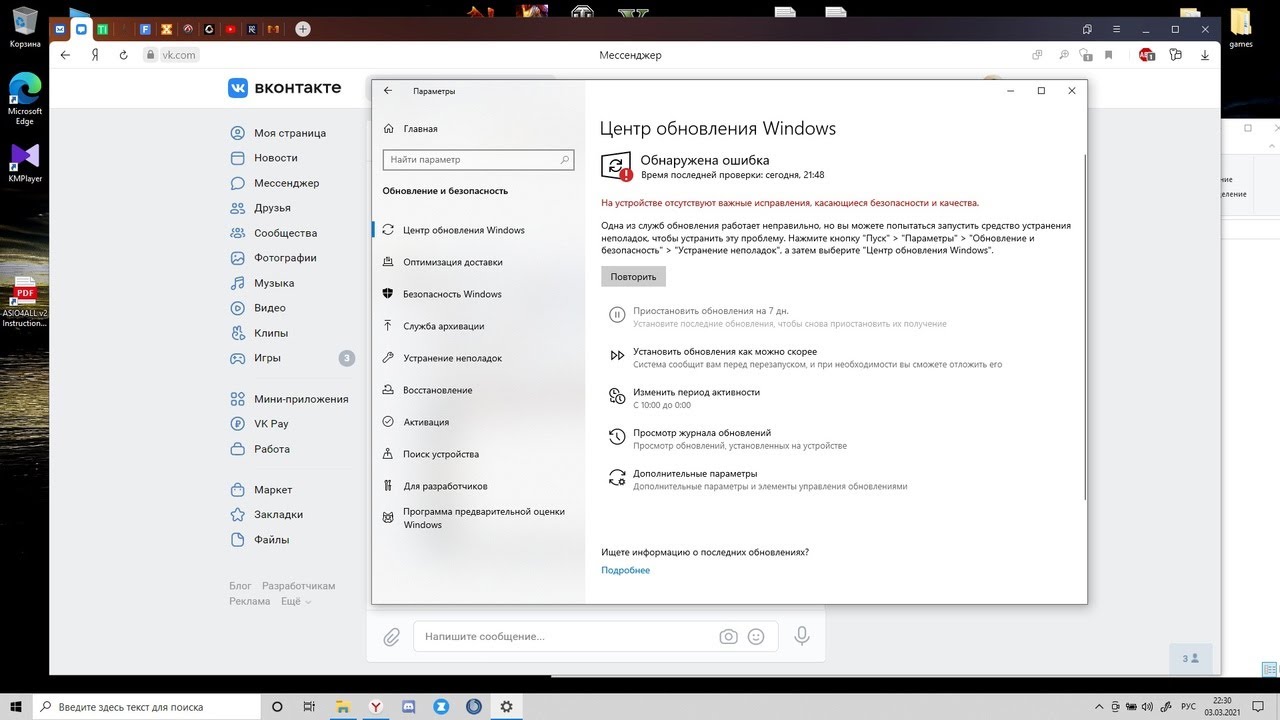Click the gear-refresh icon beside Дополнительные параметры
This screenshot has width=1280, height=720.
click(617, 478)
